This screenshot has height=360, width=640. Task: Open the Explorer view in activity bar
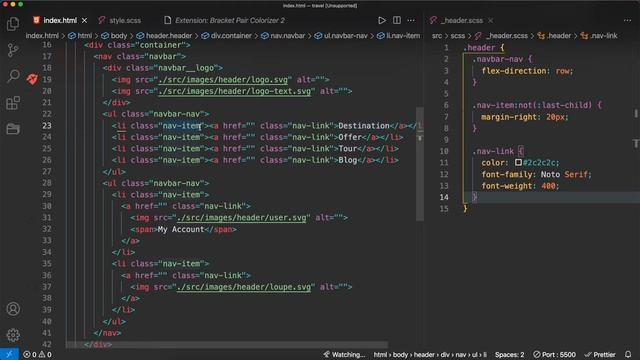point(13,24)
